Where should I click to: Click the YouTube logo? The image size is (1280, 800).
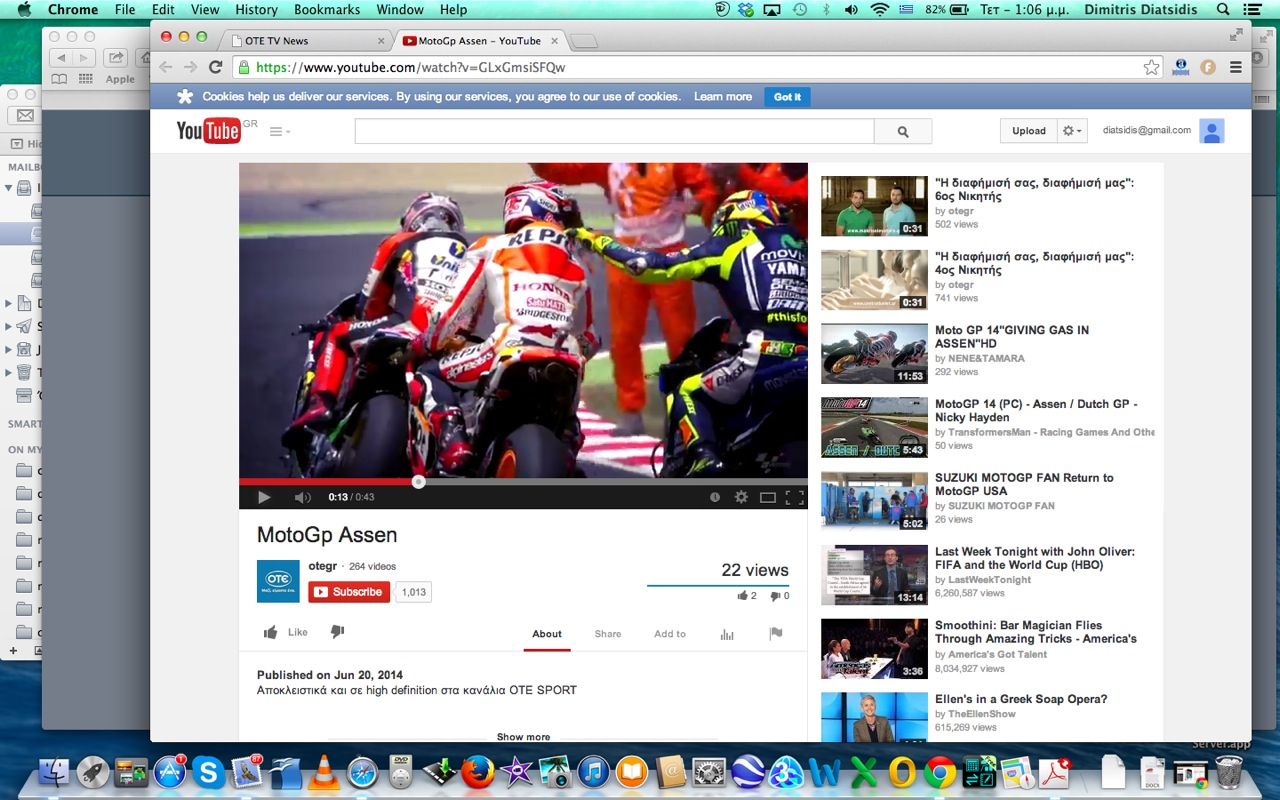click(x=208, y=131)
